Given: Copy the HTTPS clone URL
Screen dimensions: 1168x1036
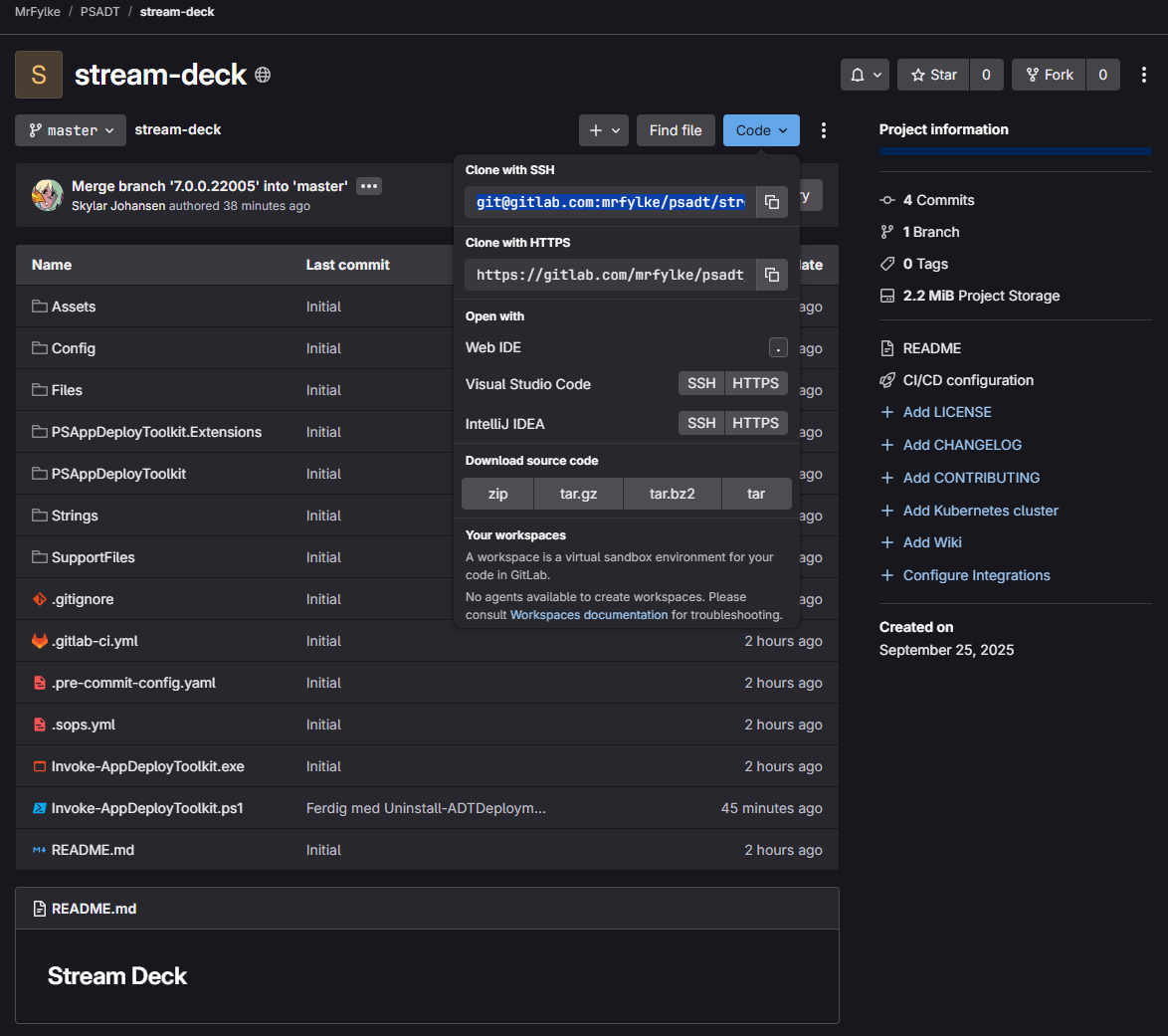Looking at the screenshot, I should (x=772, y=275).
